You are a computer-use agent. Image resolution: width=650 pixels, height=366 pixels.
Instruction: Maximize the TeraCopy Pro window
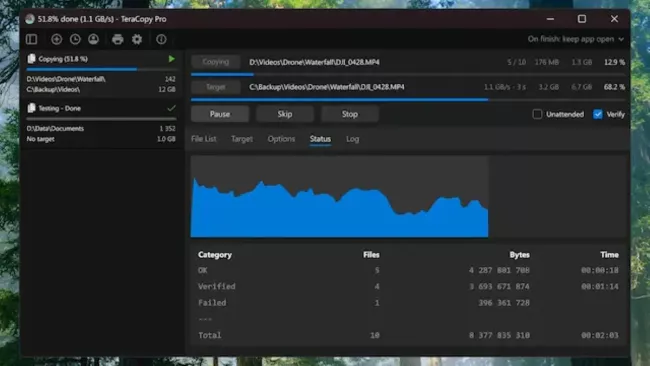582,19
